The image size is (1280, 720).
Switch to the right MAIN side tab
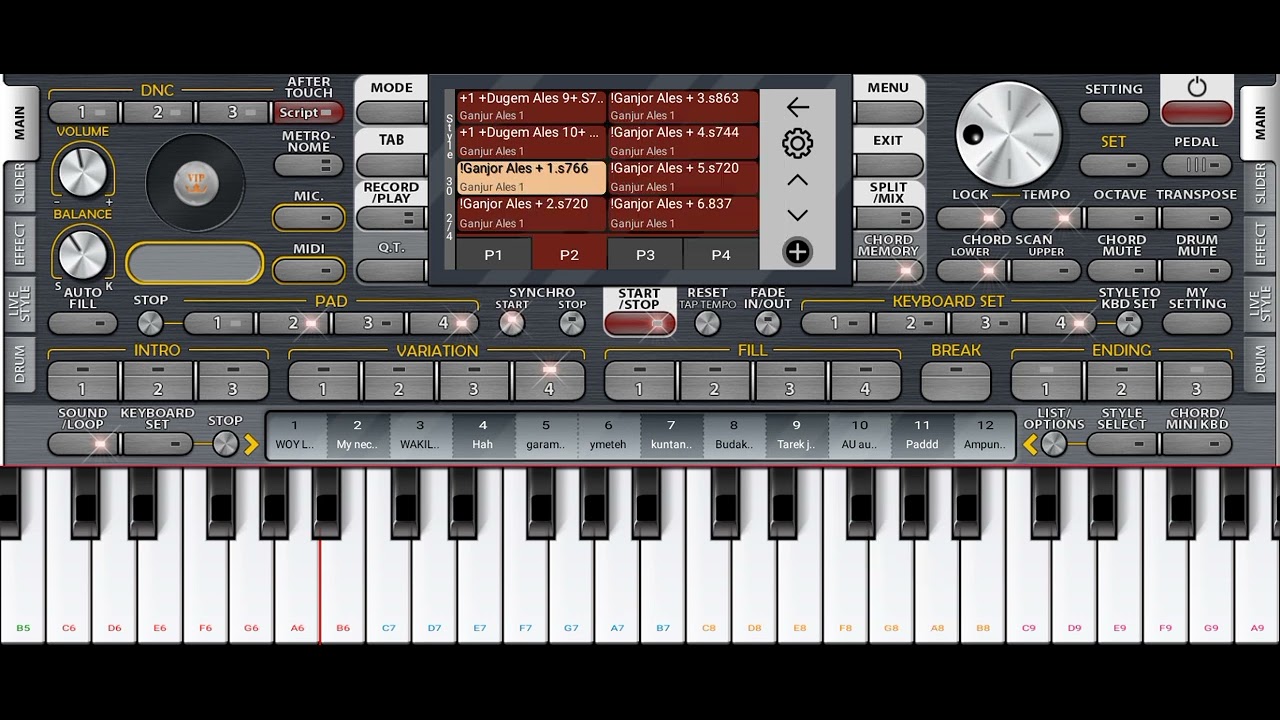pos(1259,122)
